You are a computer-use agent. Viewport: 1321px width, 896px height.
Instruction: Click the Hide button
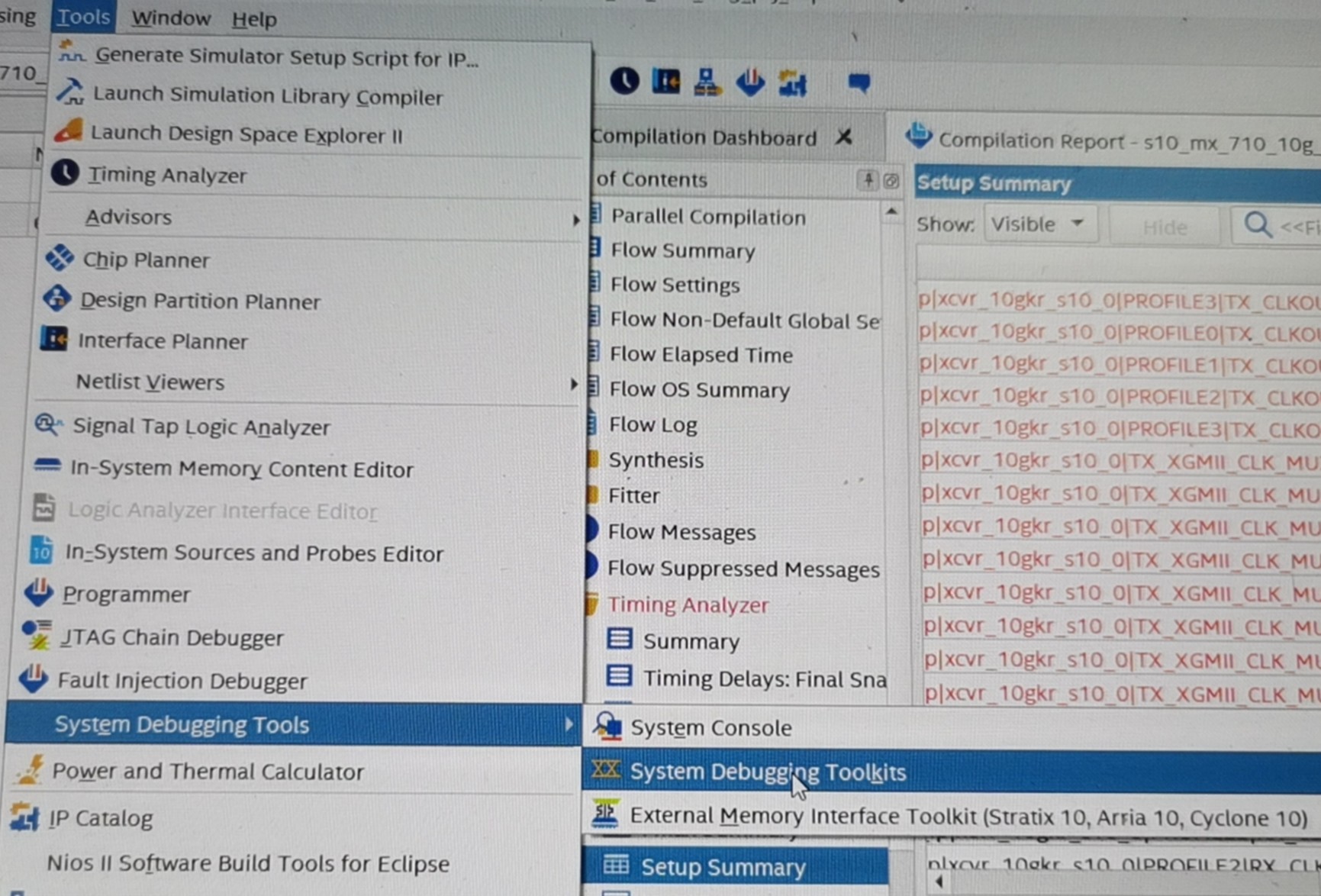(1165, 227)
